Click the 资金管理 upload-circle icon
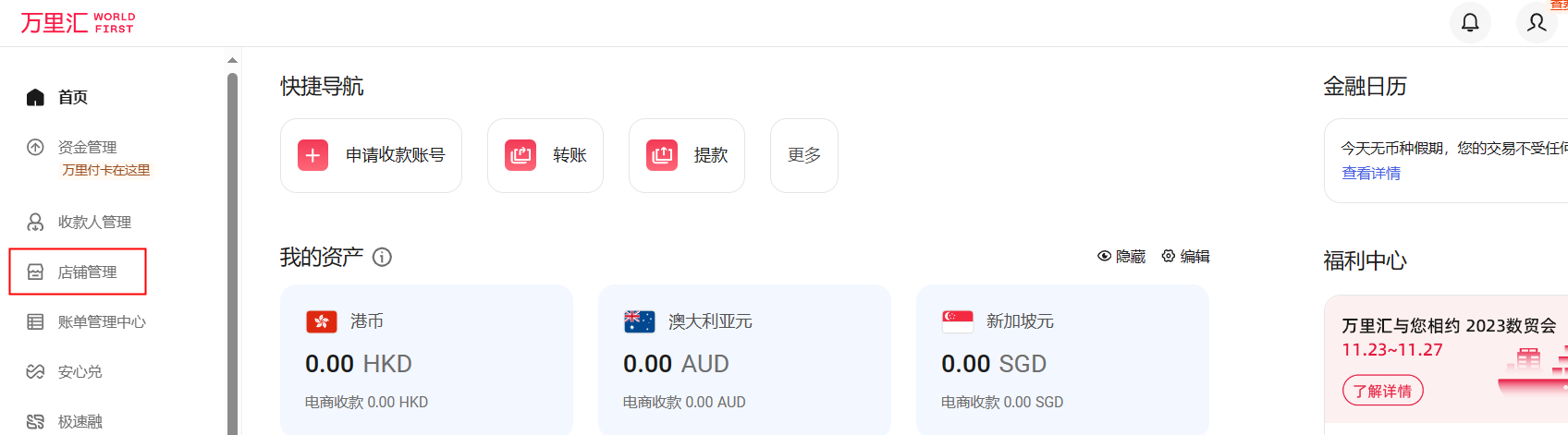 click(35, 147)
